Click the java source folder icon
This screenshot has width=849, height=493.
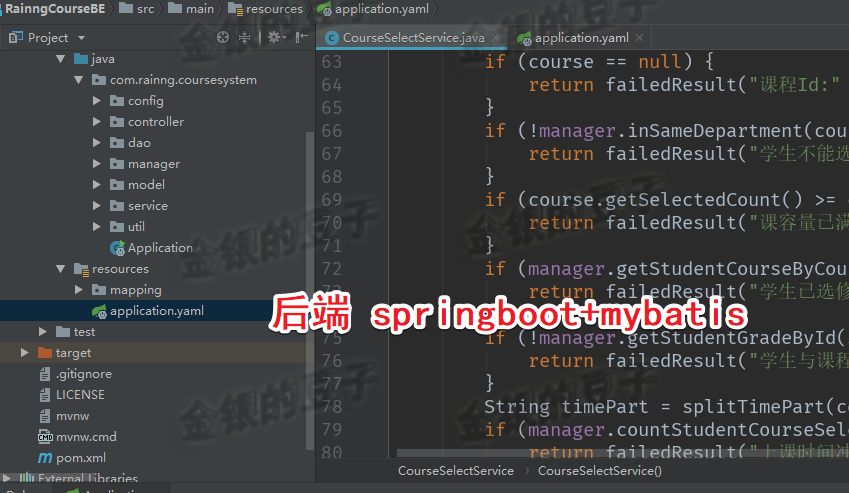pyautogui.click(x=81, y=58)
